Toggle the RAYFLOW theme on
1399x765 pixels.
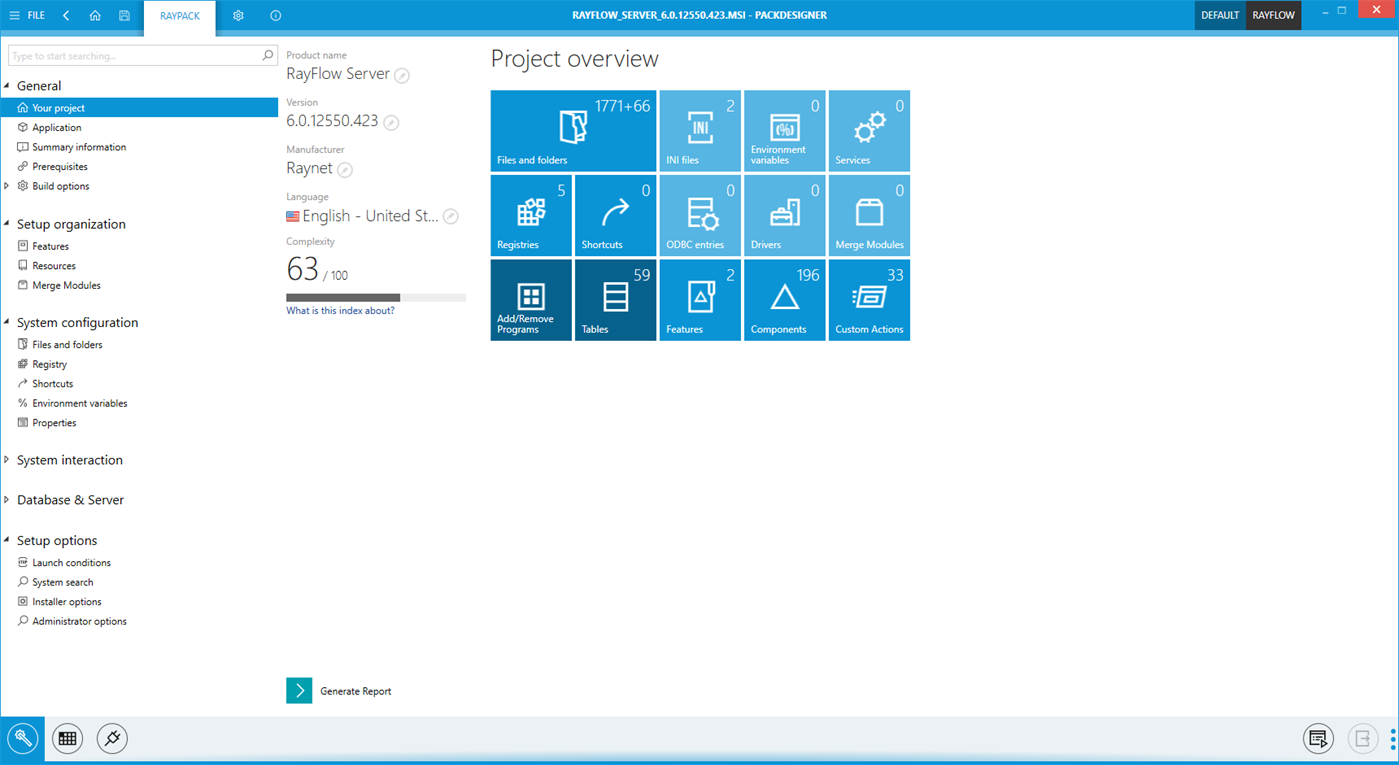[1272, 15]
